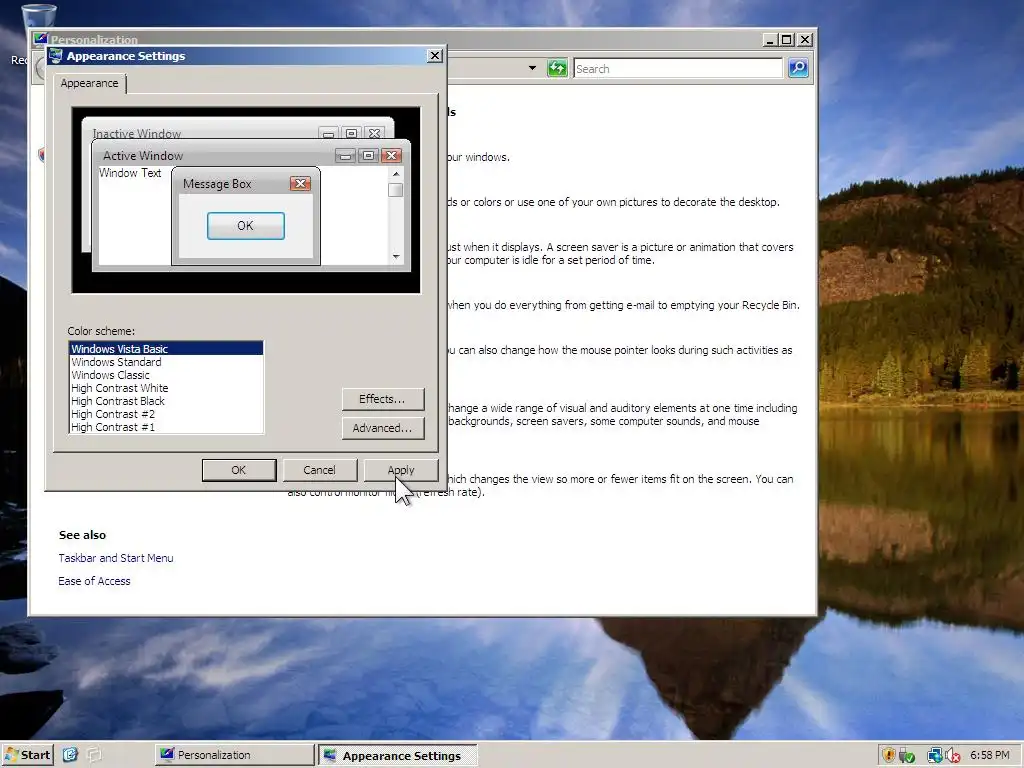The image size is (1024, 768).
Task: Open the network tray icon
Action: coord(935,756)
